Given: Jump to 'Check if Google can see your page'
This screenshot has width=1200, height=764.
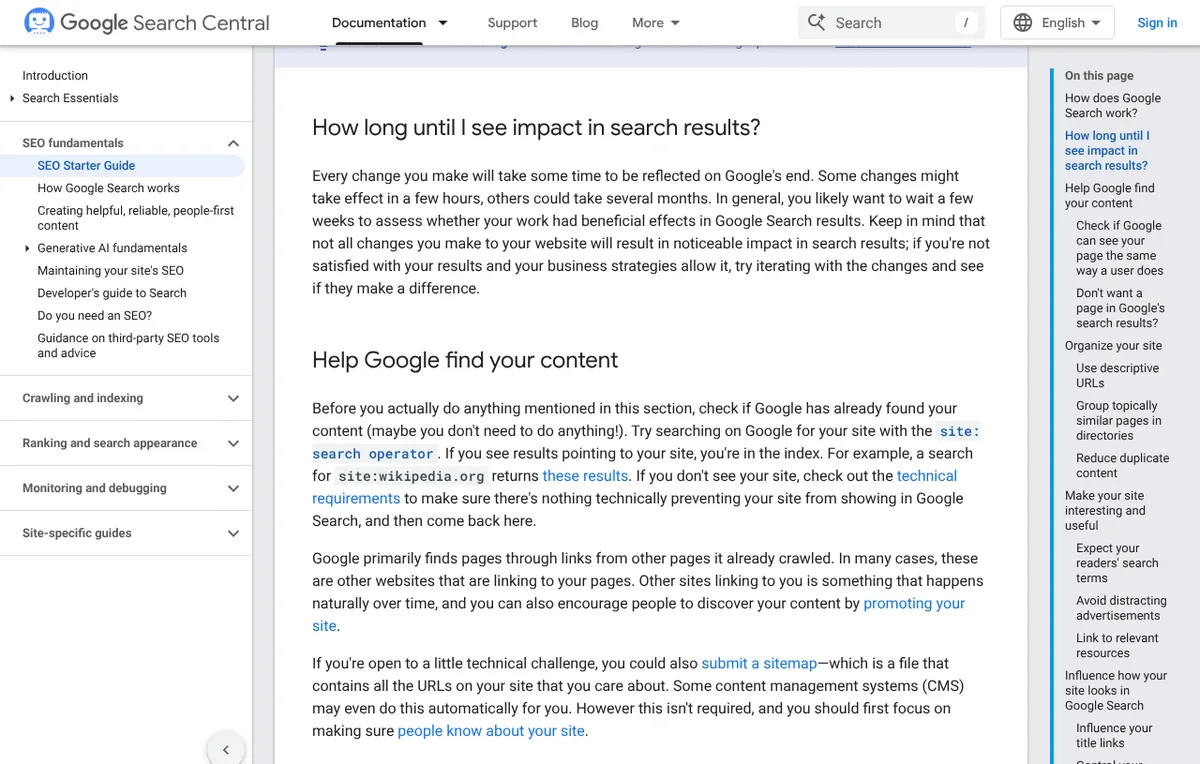Looking at the screenshot, I should [1120, 248].
